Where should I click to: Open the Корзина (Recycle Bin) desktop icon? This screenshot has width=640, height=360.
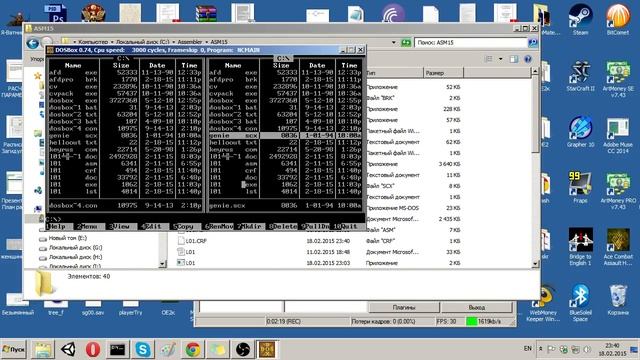coord(618,300)
